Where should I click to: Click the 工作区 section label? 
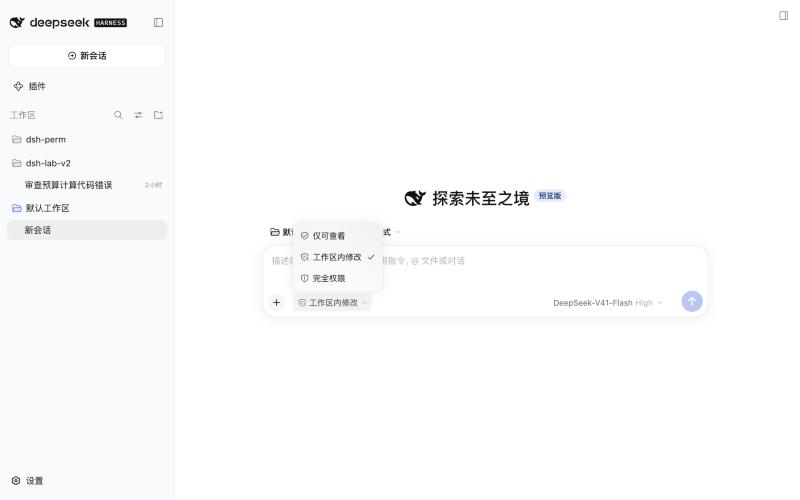click(x=23, y=115)
